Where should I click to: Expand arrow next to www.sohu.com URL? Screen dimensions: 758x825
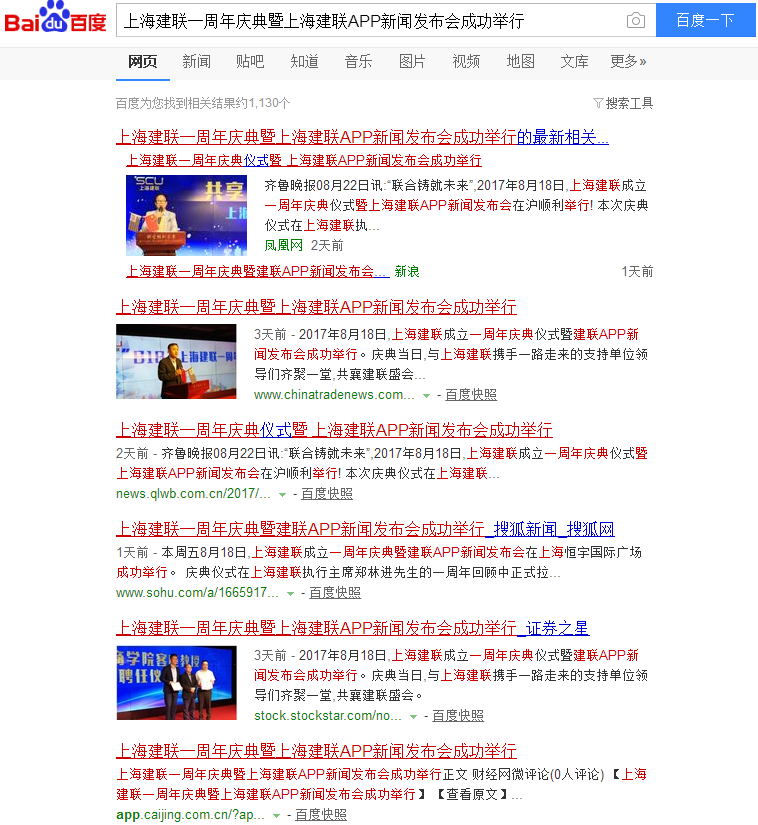[290, 594]
